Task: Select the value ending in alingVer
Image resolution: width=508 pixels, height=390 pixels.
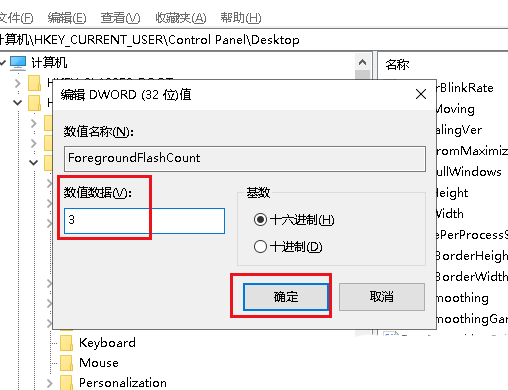Action: pos(459,130)
